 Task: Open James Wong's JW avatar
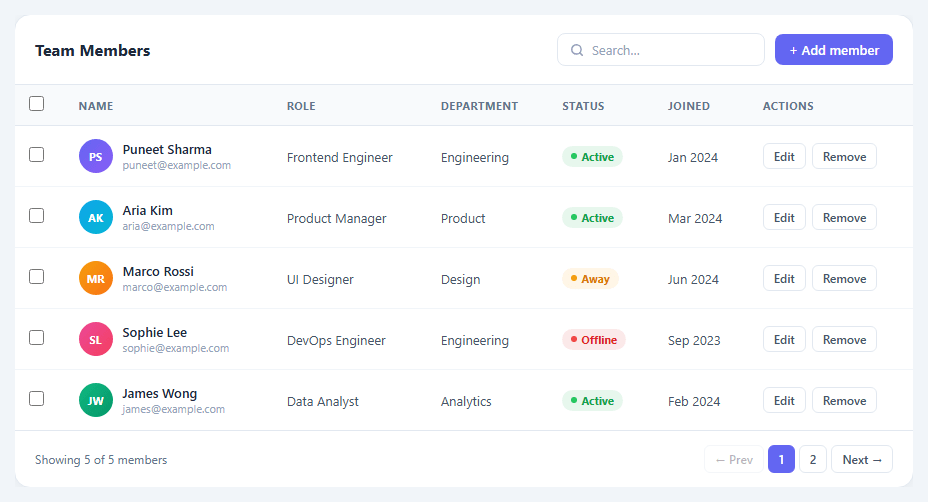click(96, 400)
